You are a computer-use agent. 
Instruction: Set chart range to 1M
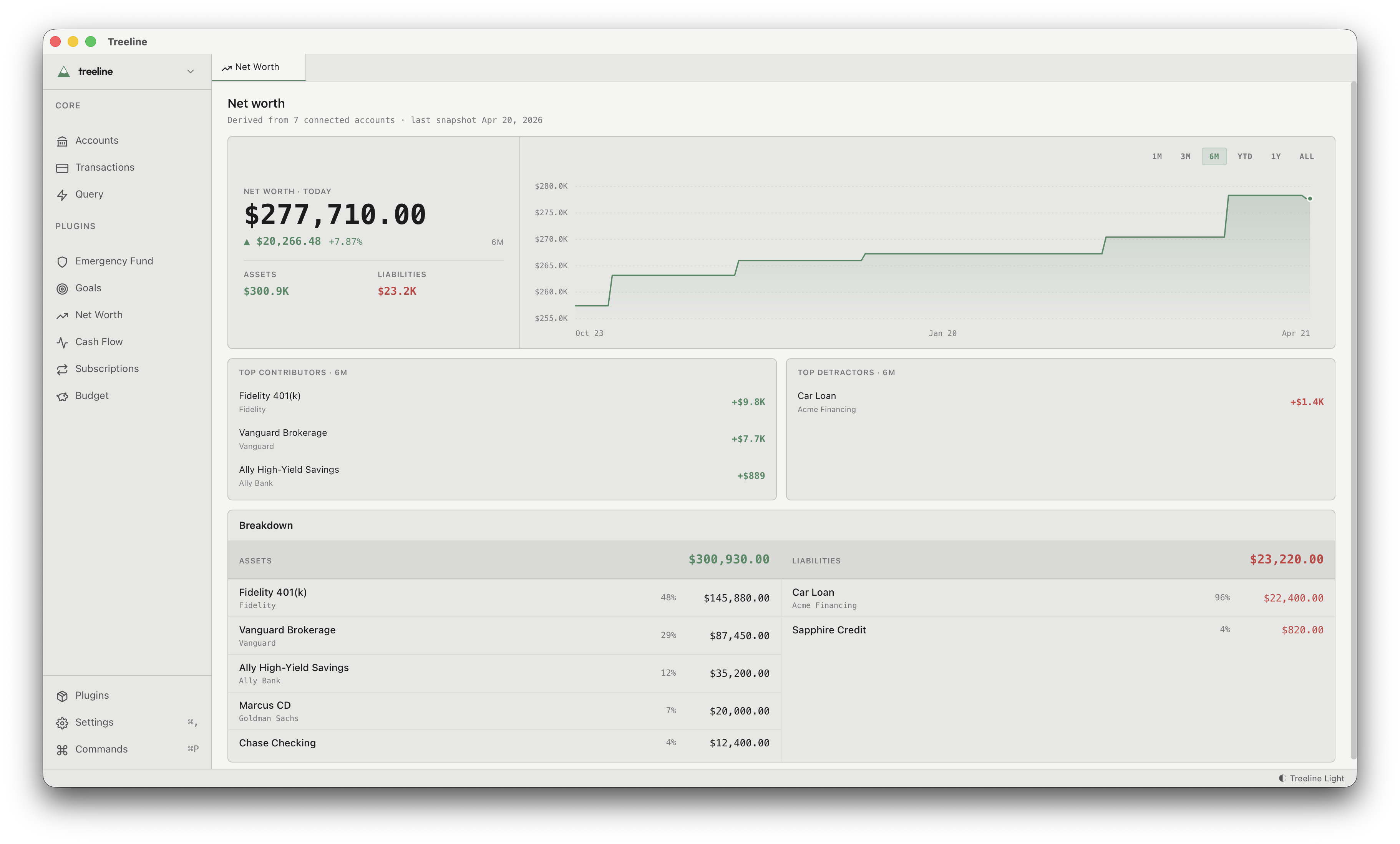(1157, 156)
